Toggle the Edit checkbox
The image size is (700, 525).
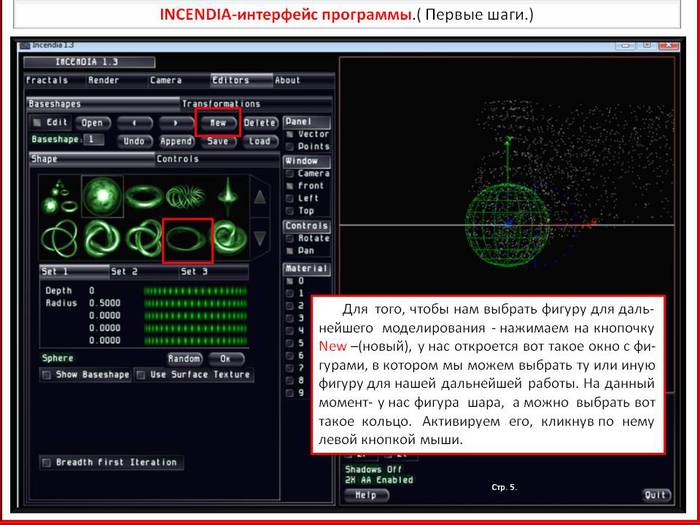point(38,122)
